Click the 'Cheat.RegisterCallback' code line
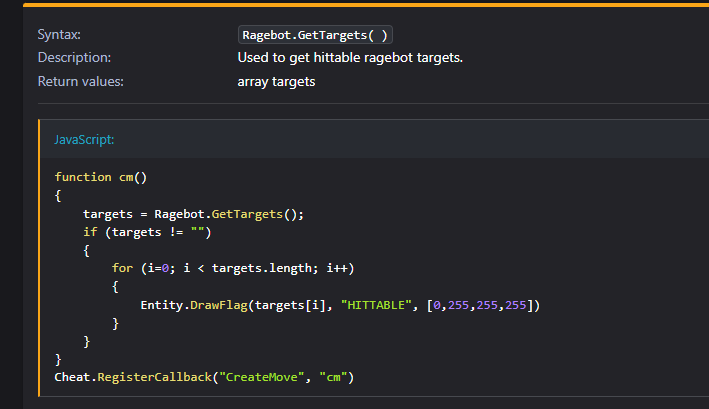 204,377
